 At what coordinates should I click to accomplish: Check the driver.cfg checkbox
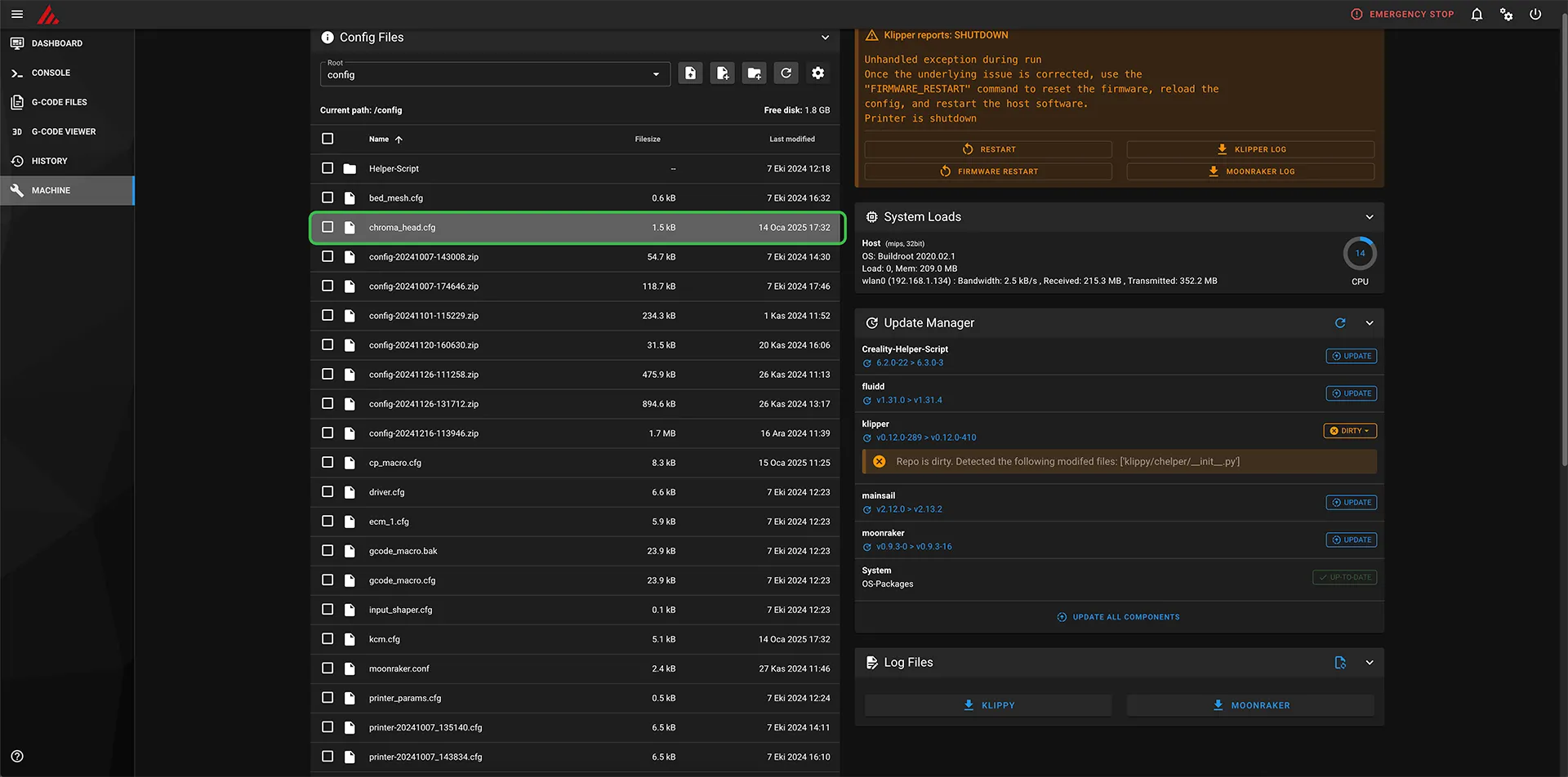point(327,491)
